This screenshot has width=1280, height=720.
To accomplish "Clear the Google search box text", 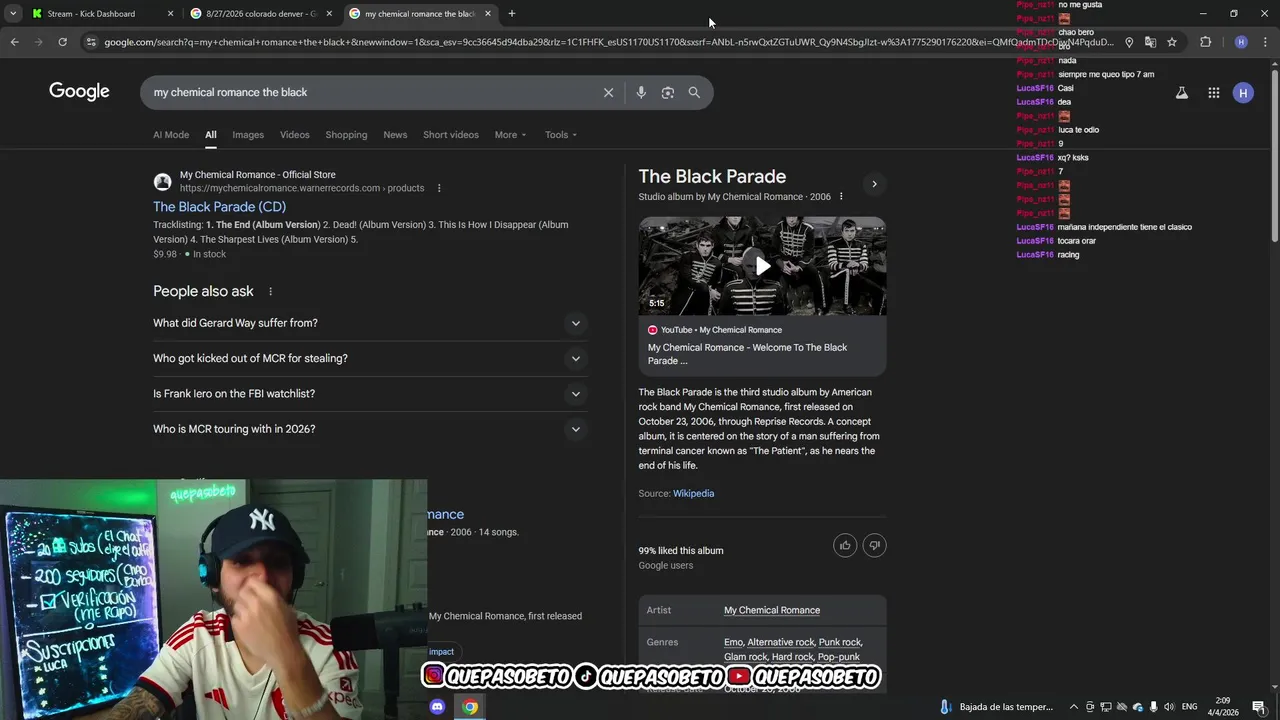I will click(608, 92).
